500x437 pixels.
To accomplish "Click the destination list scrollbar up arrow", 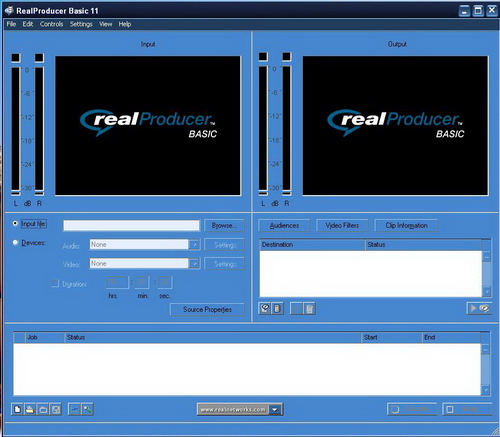I will point(487,256).
